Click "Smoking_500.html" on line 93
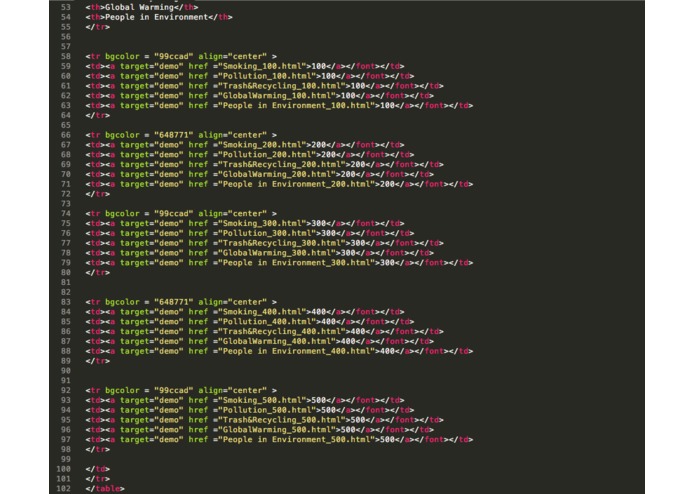 pyautogui.click(x=262, y=400)
